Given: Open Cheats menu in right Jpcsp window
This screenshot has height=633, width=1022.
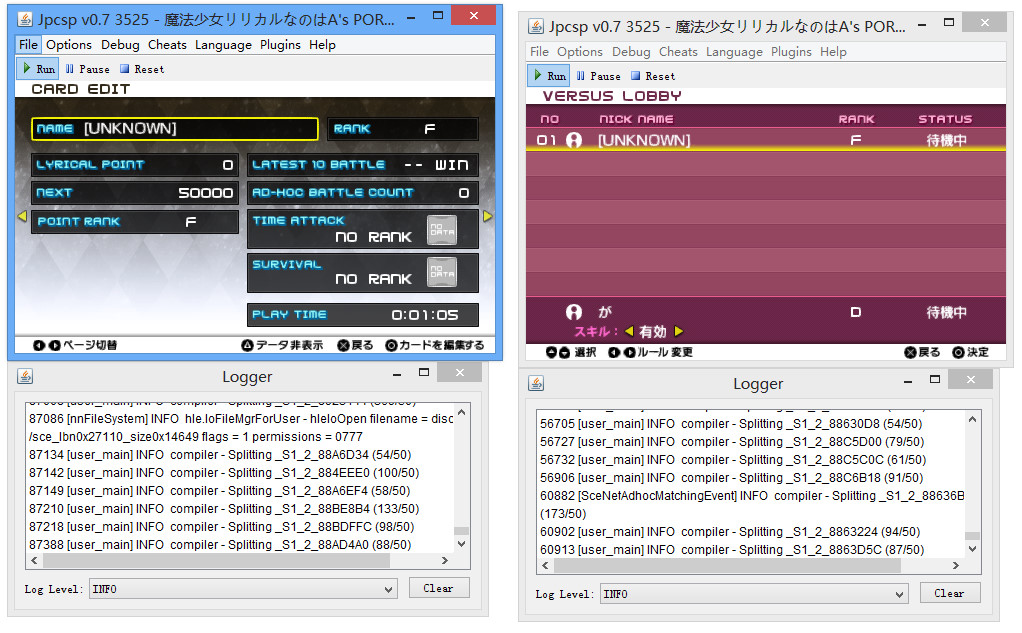Looking at the screenshot, I should click(678, 52).
